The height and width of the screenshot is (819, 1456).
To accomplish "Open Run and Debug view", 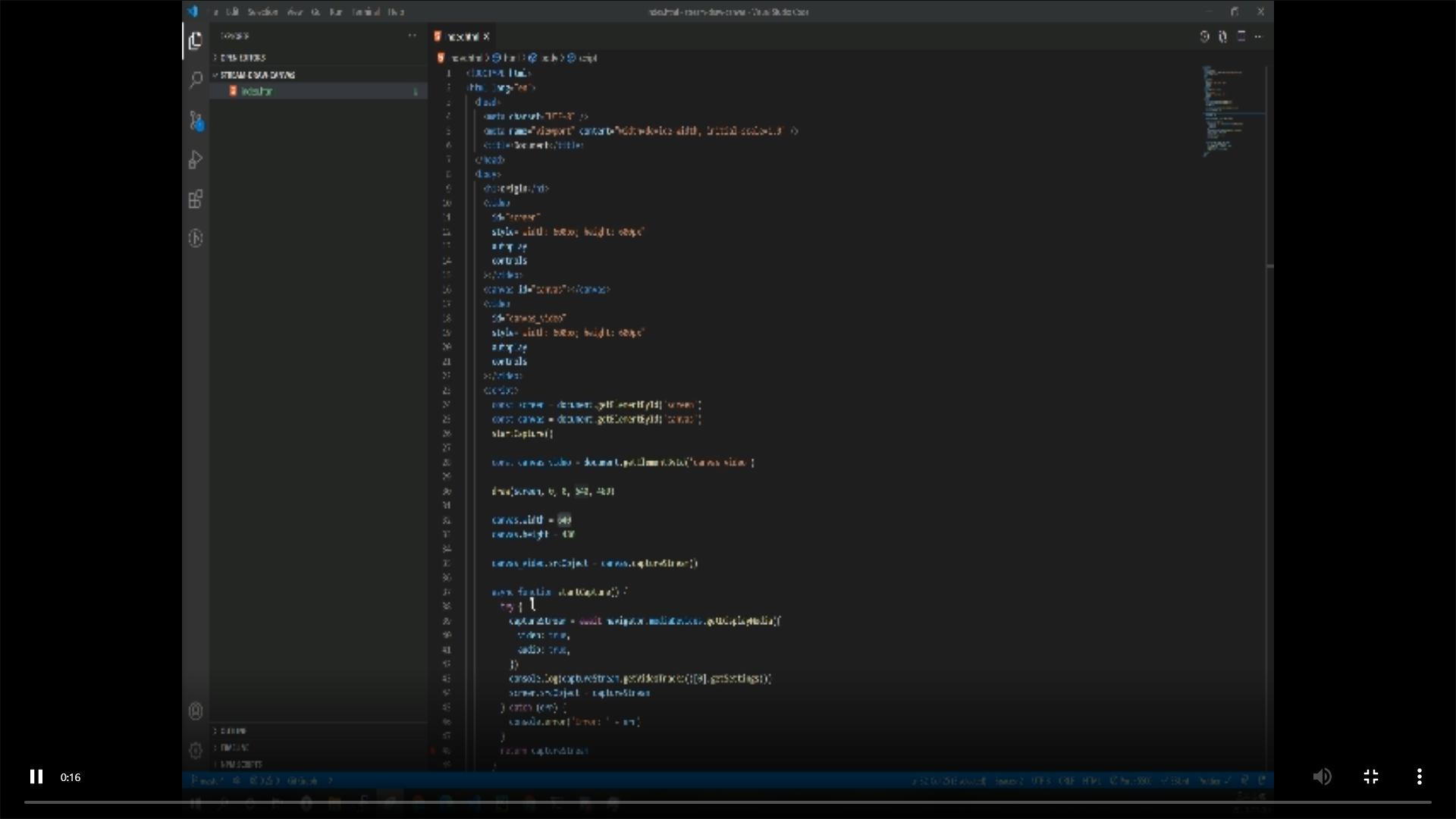I will [196, 160].
